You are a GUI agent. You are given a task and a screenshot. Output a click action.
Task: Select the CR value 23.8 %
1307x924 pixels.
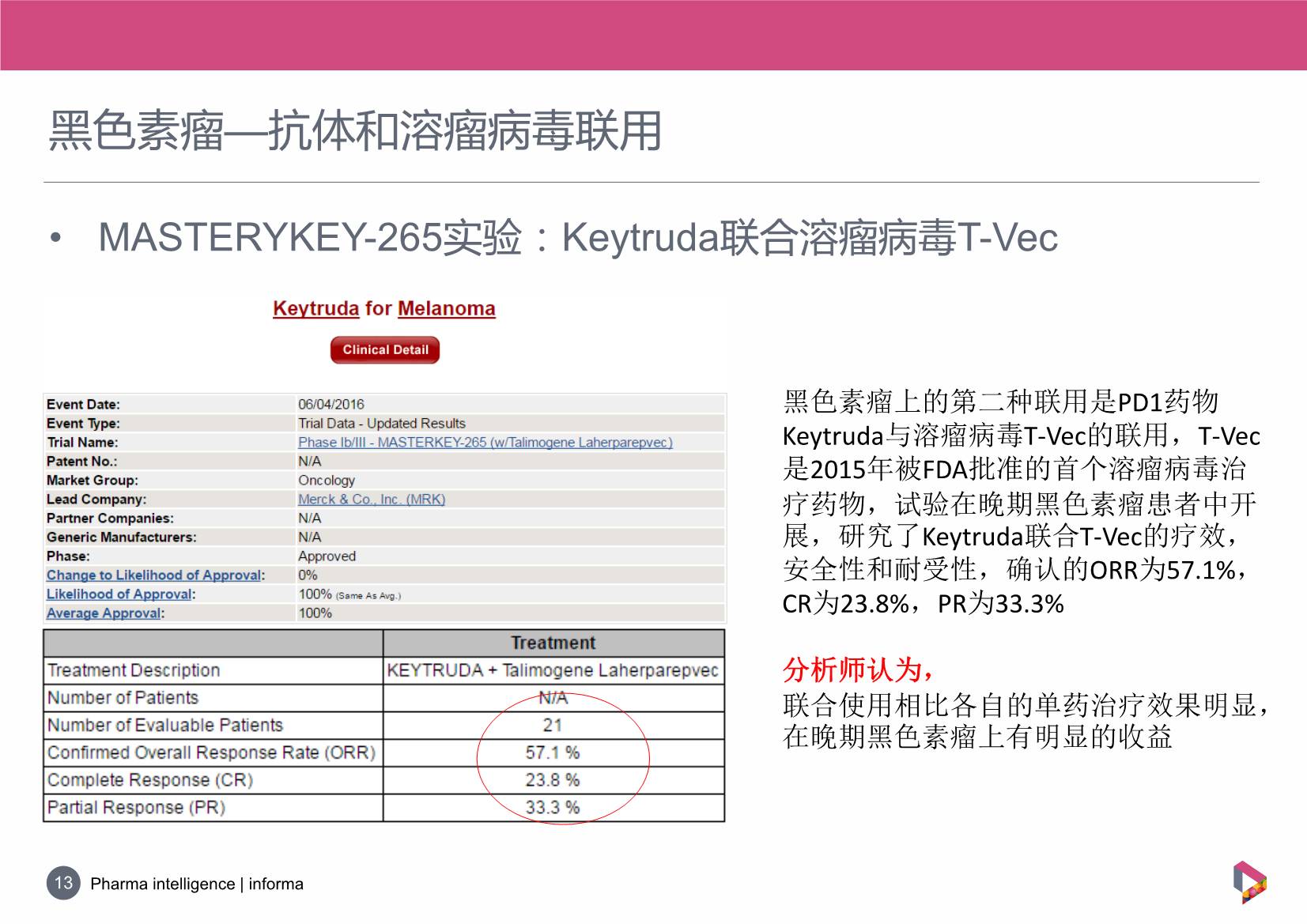pyautogui.click(x=553, y=780)
